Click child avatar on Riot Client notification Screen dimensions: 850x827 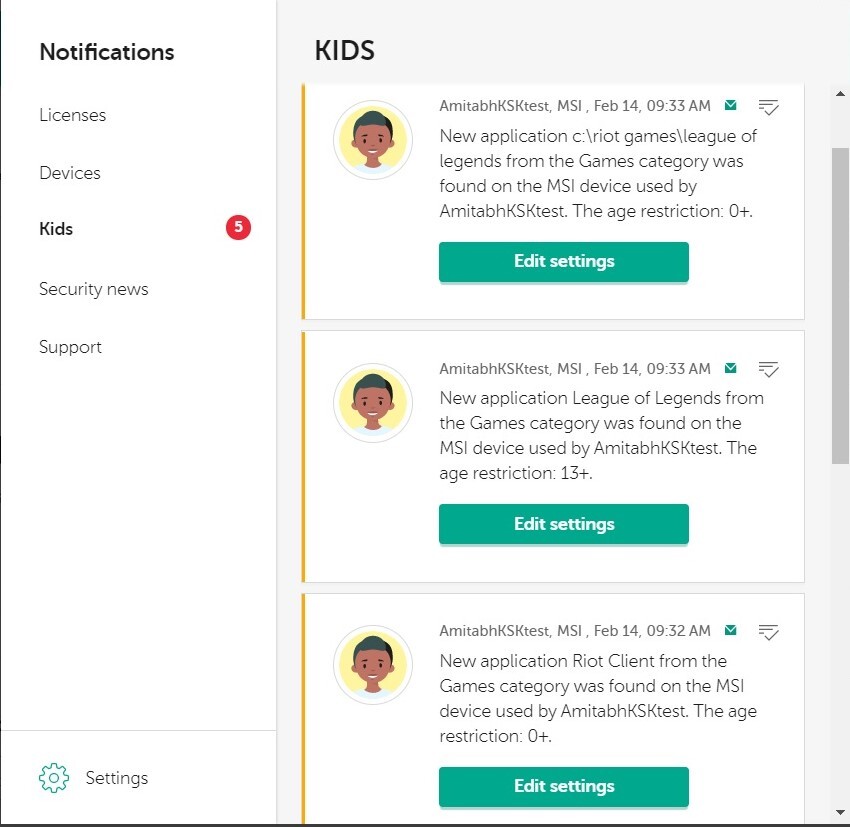pos(373,665)
